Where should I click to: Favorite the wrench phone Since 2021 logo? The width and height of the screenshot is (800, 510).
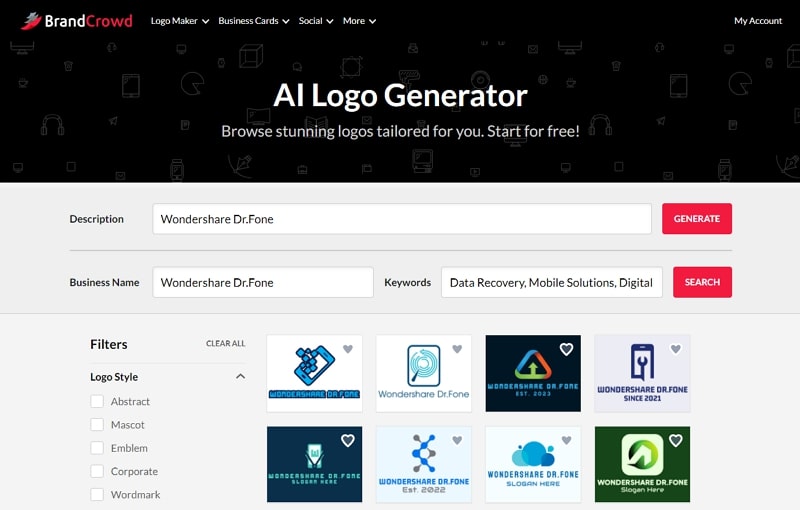676,349
